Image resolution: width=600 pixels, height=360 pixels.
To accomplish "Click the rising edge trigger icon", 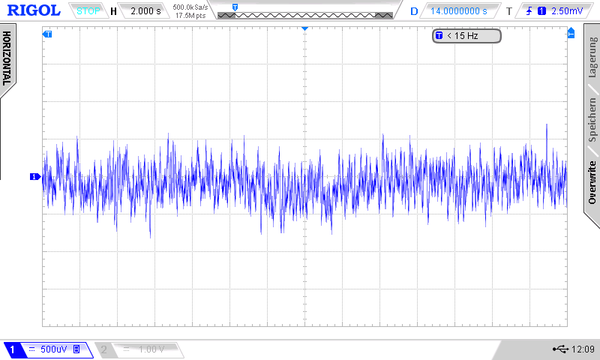I will coord(529,11).
